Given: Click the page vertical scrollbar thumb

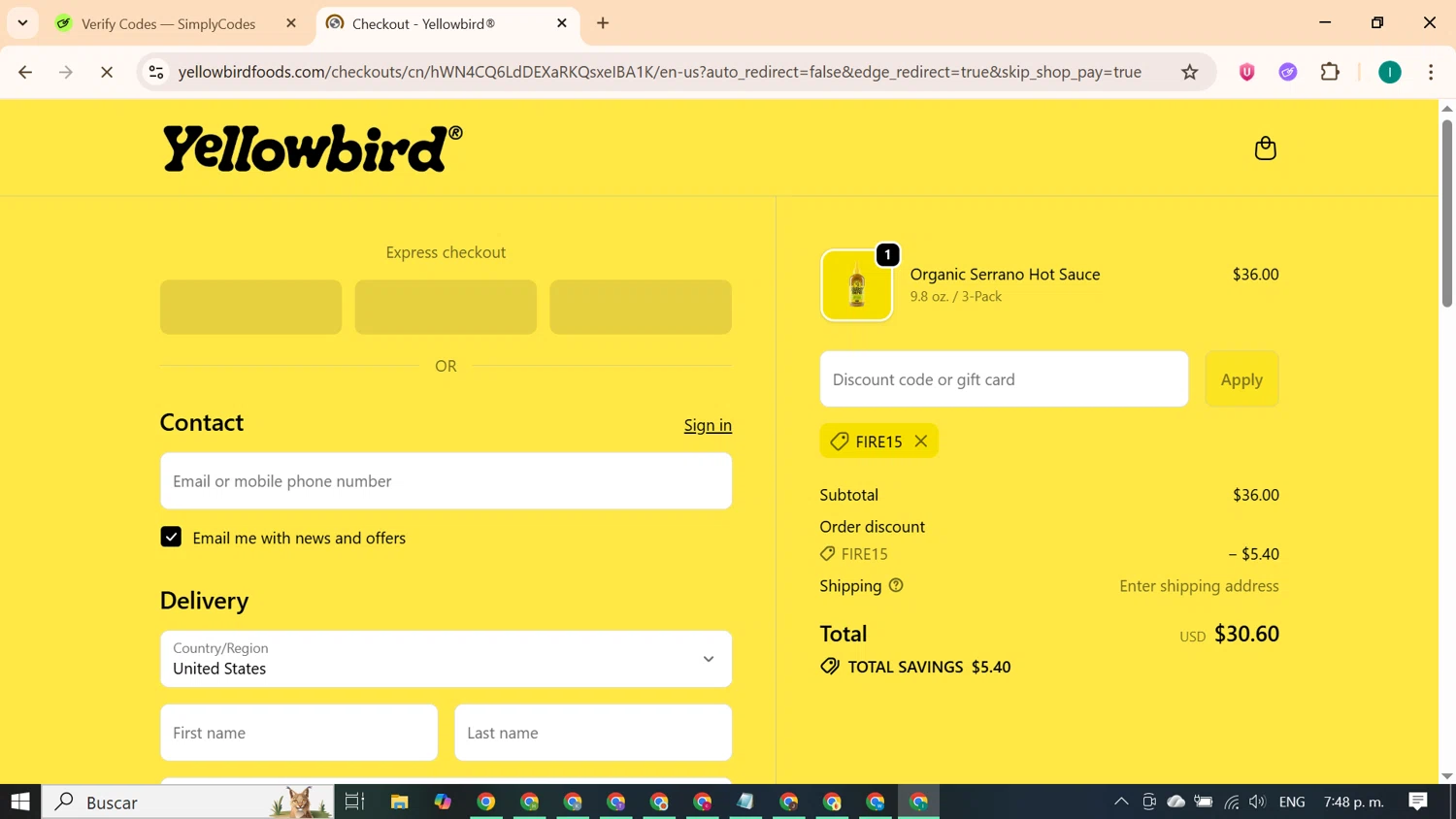Looking at the screenshot, I should pyautogui.click(x=1446, y=213).
